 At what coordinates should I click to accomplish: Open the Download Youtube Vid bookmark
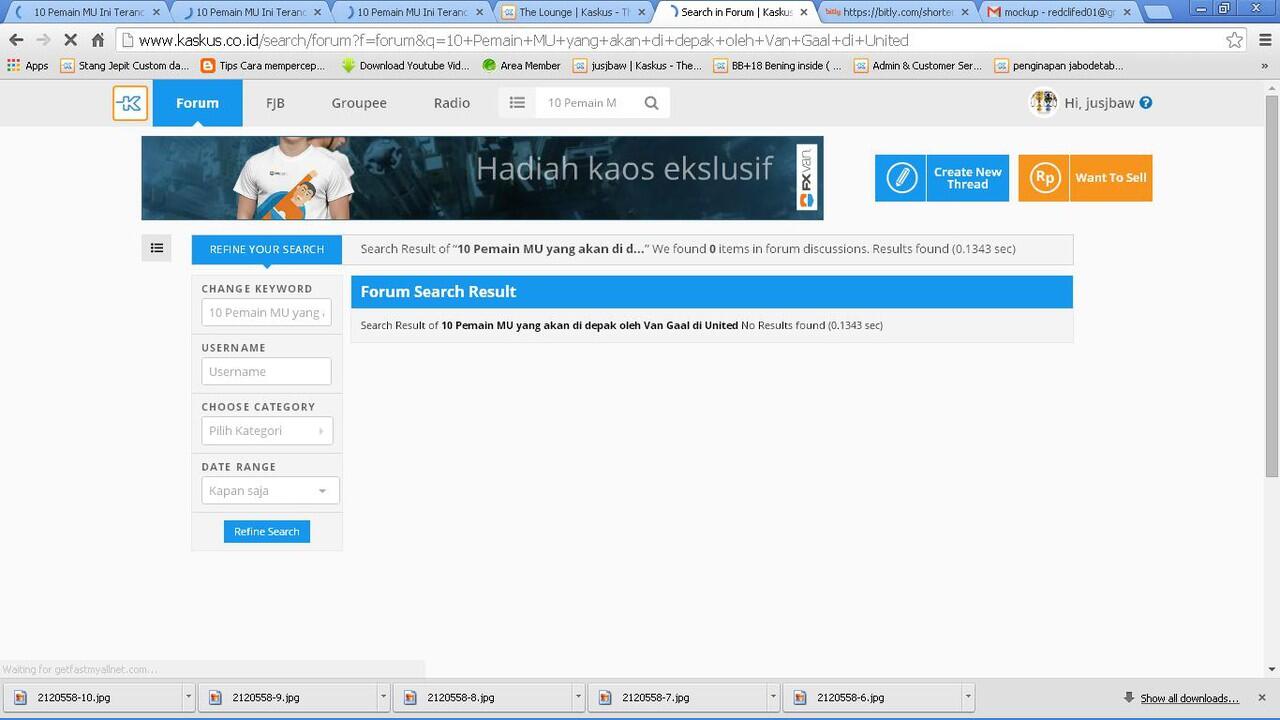point(405,65)
